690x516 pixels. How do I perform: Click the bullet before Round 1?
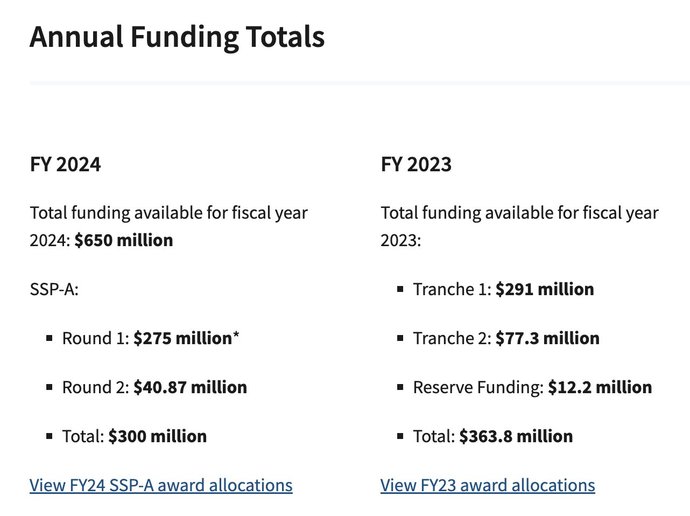point(49,338)
